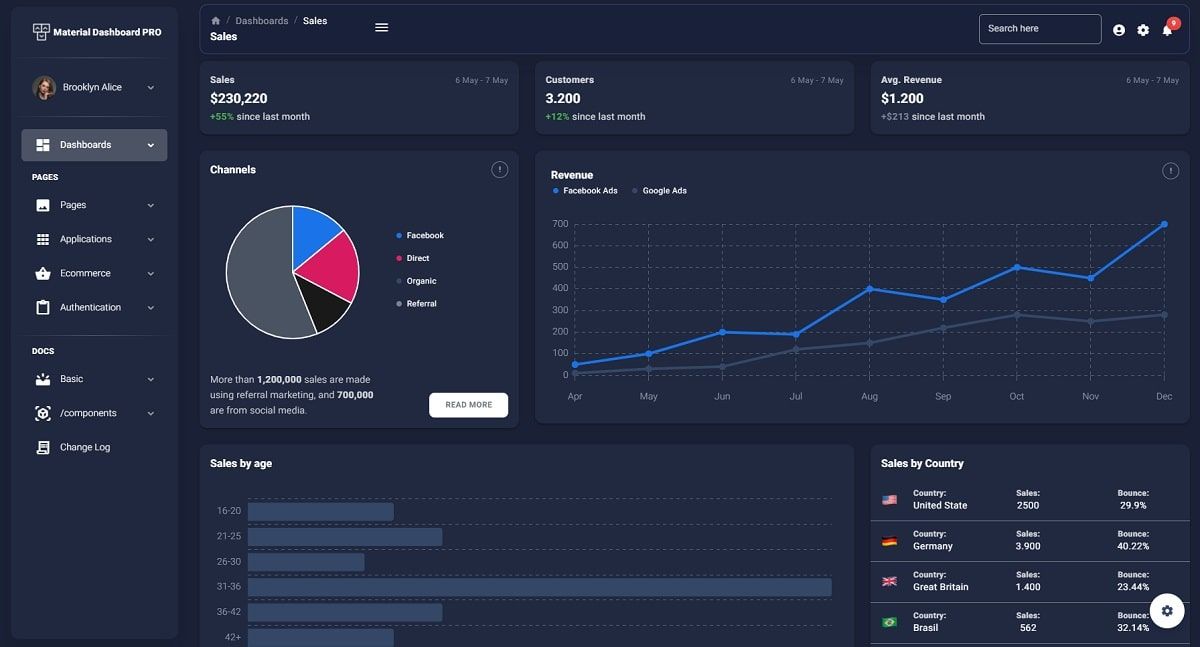The image size is (1200, 647).
Task: Open the Applications section icon in sidebar
Action: point(42,238)
